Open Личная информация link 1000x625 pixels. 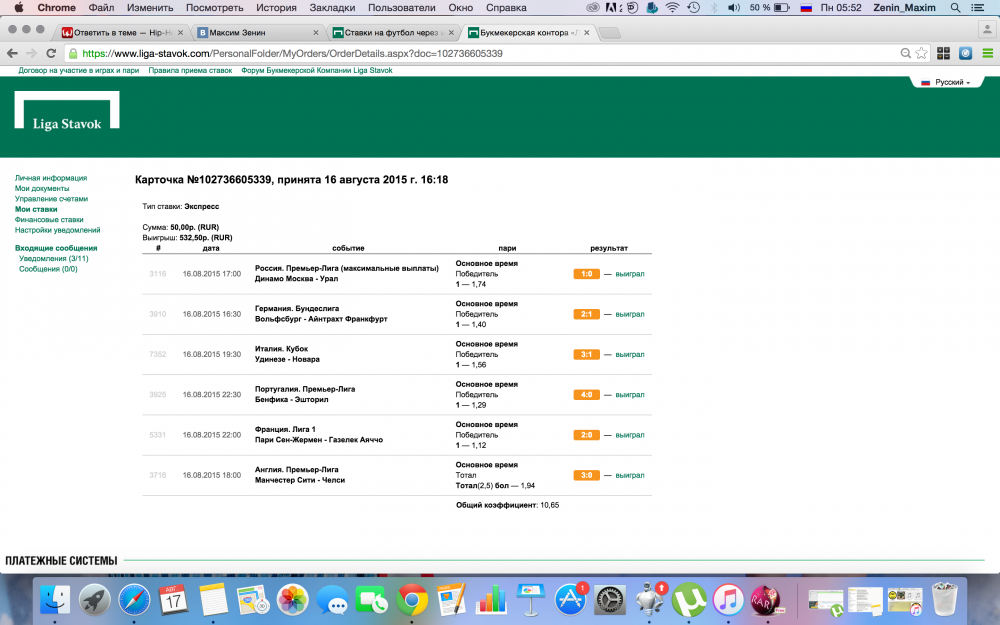[x=51, y=178]
